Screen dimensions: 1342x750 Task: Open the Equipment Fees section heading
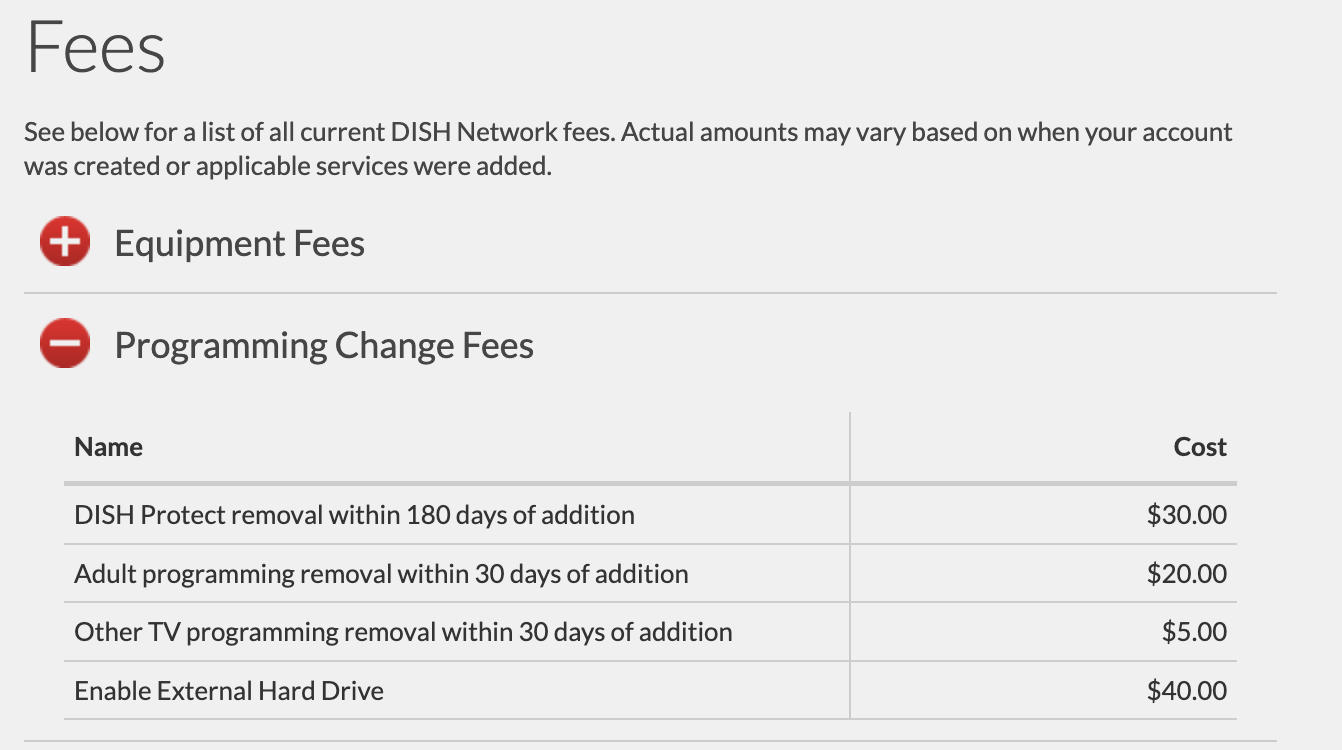(x=240, y=243)
